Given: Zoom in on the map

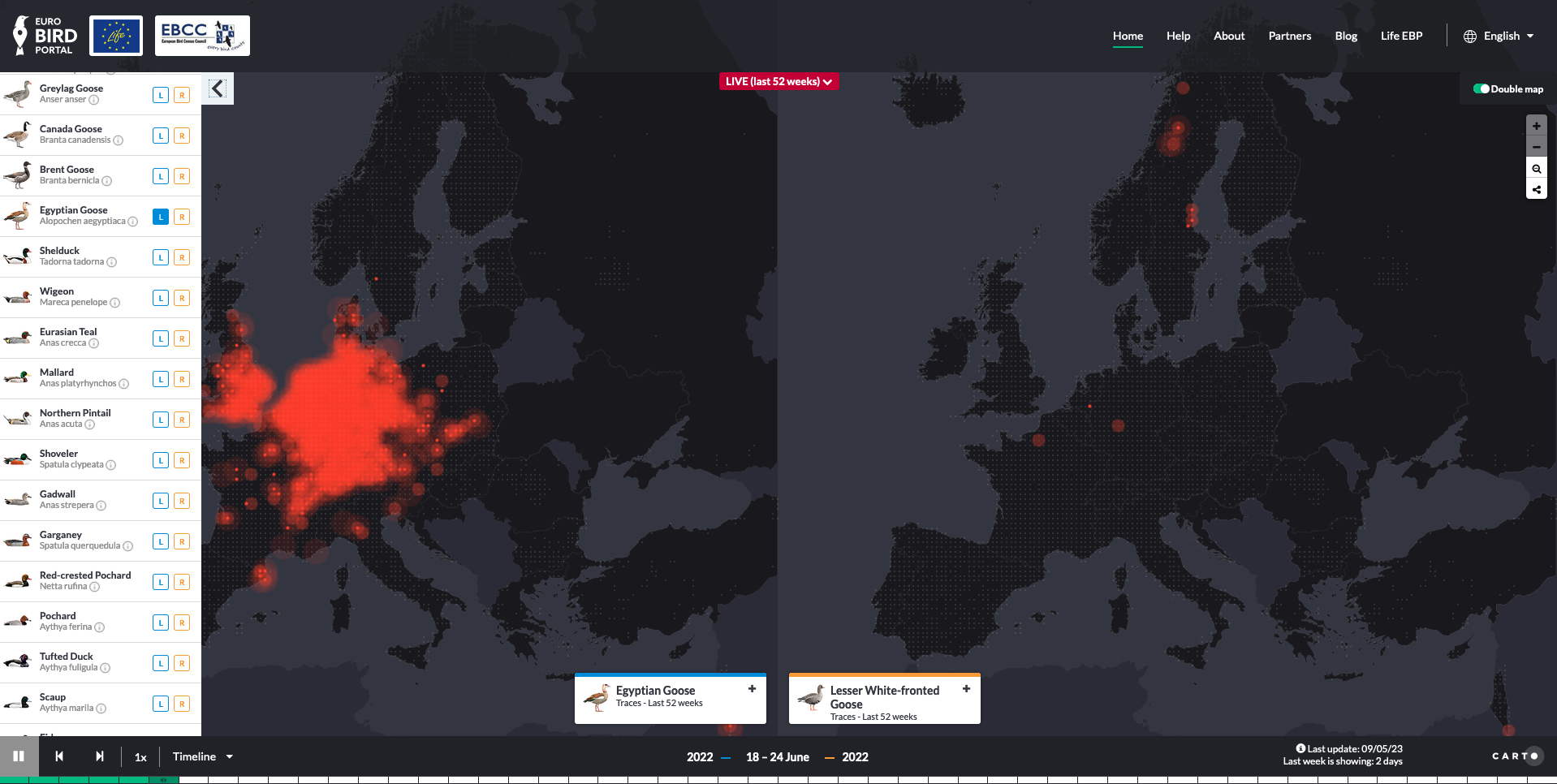Looking at the screenshot, I should (x=1536, y=126).
